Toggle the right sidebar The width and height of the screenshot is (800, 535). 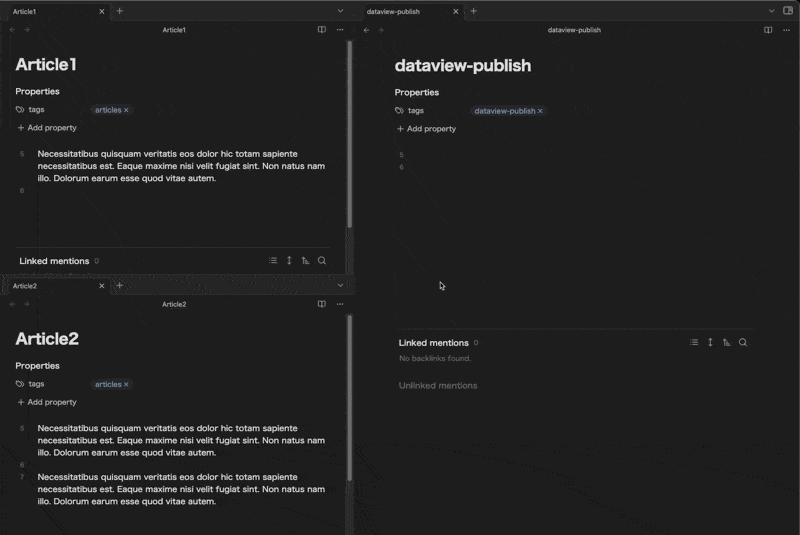point(788,11)
